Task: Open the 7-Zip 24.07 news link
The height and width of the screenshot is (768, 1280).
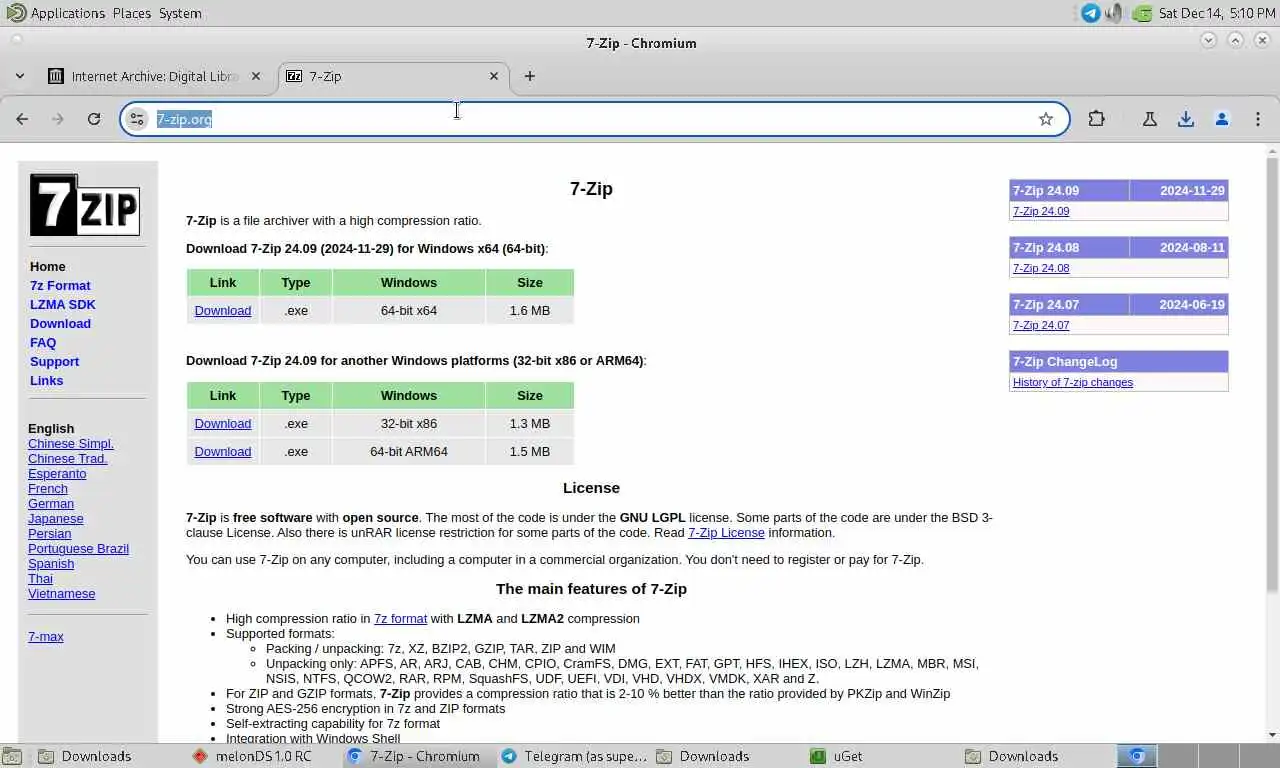Action: [x=1041, y=325]
